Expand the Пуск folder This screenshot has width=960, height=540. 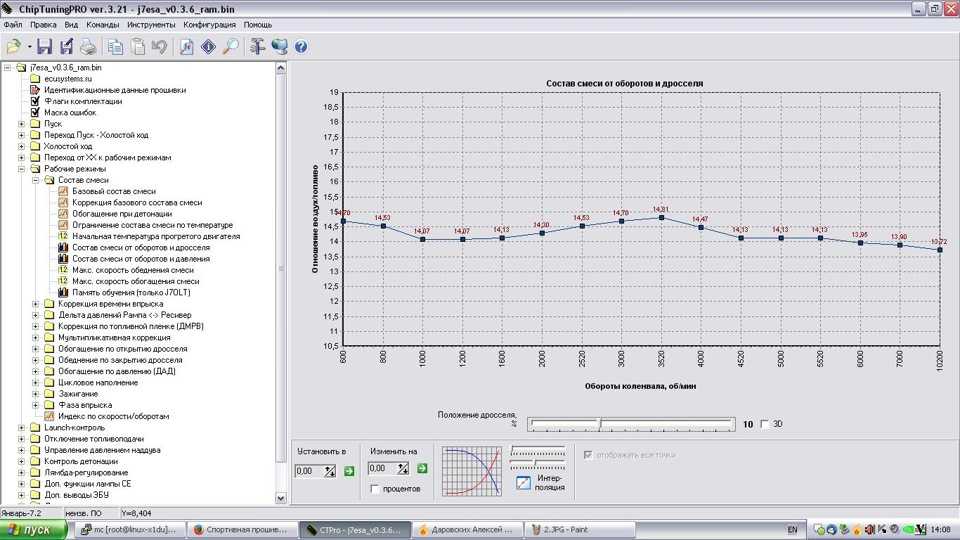[x=21, y=124]
